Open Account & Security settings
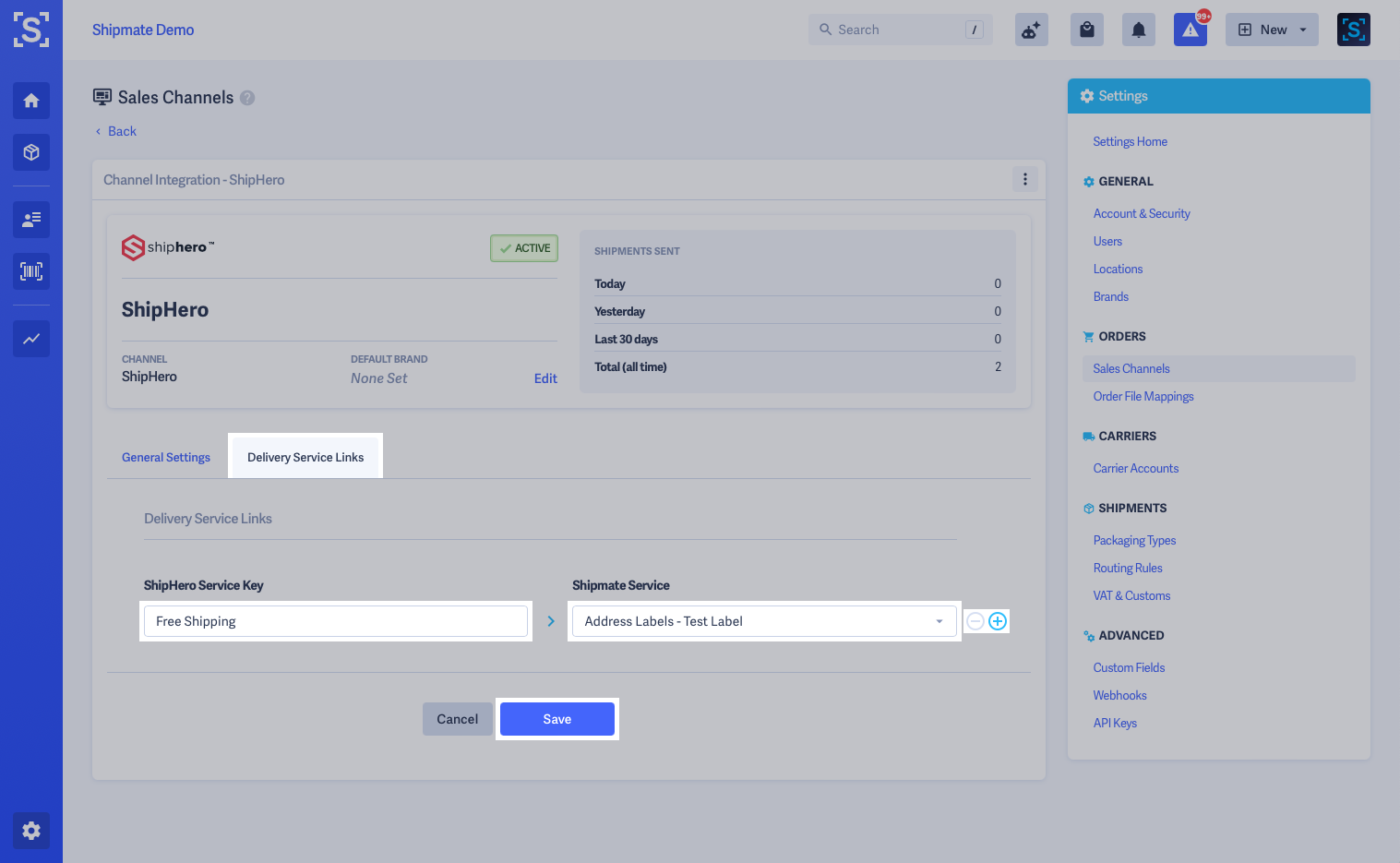Viewport: 1400px width, 863px height. click(x=1142, y=213)
